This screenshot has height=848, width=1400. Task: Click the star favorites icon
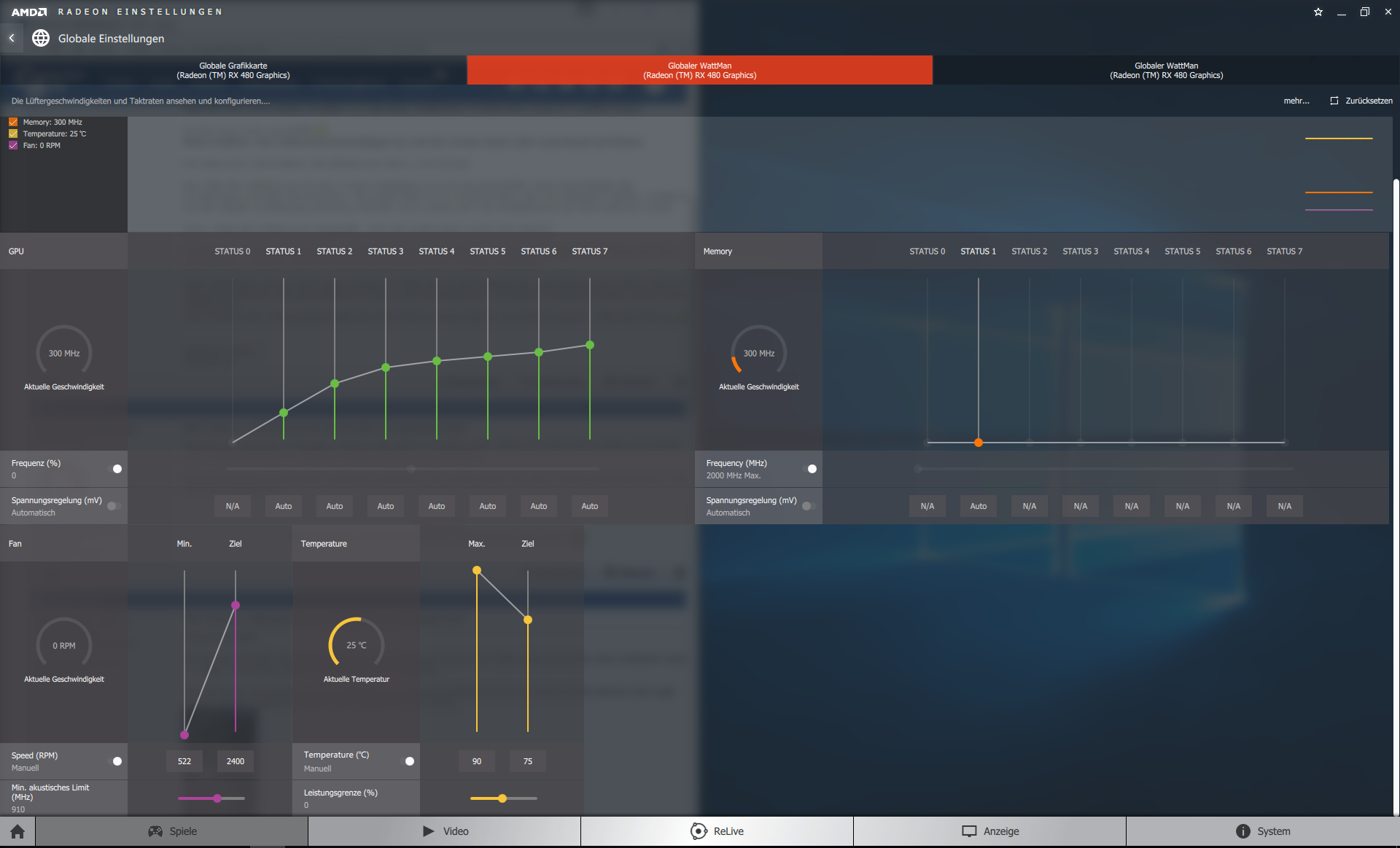coord(1318,12)
